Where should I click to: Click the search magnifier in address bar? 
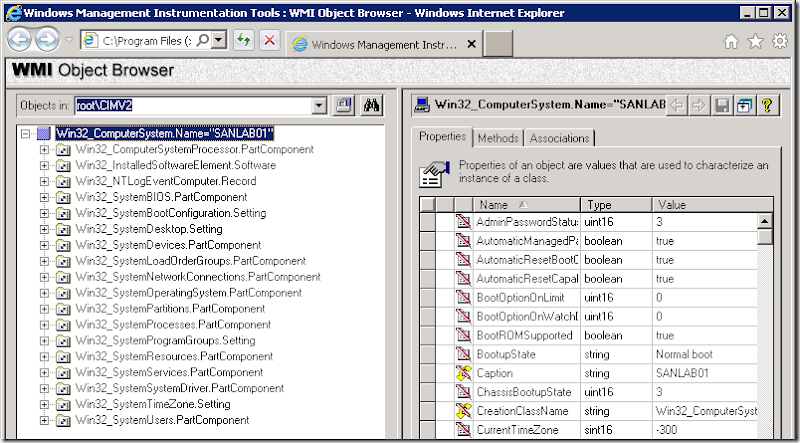pos(203,40)
